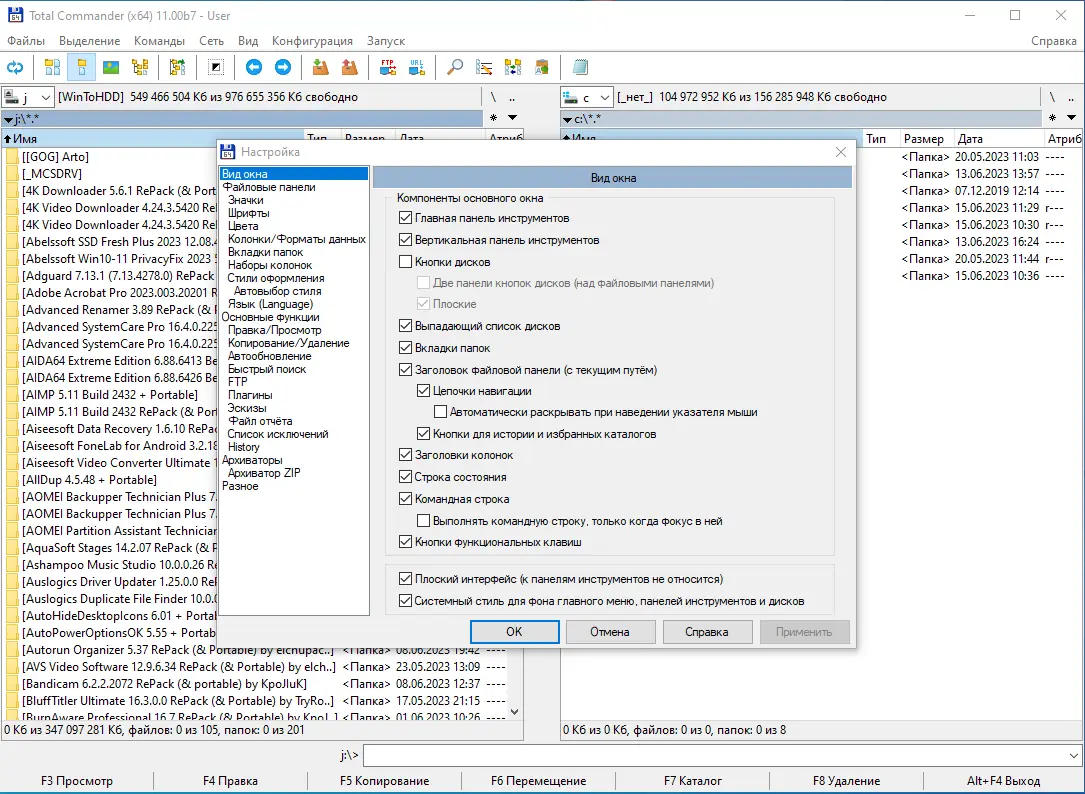Open right panel history dropdown arrow
Image resolution: width=1085 pixels, height=794 pixels.
[1071, 118]
